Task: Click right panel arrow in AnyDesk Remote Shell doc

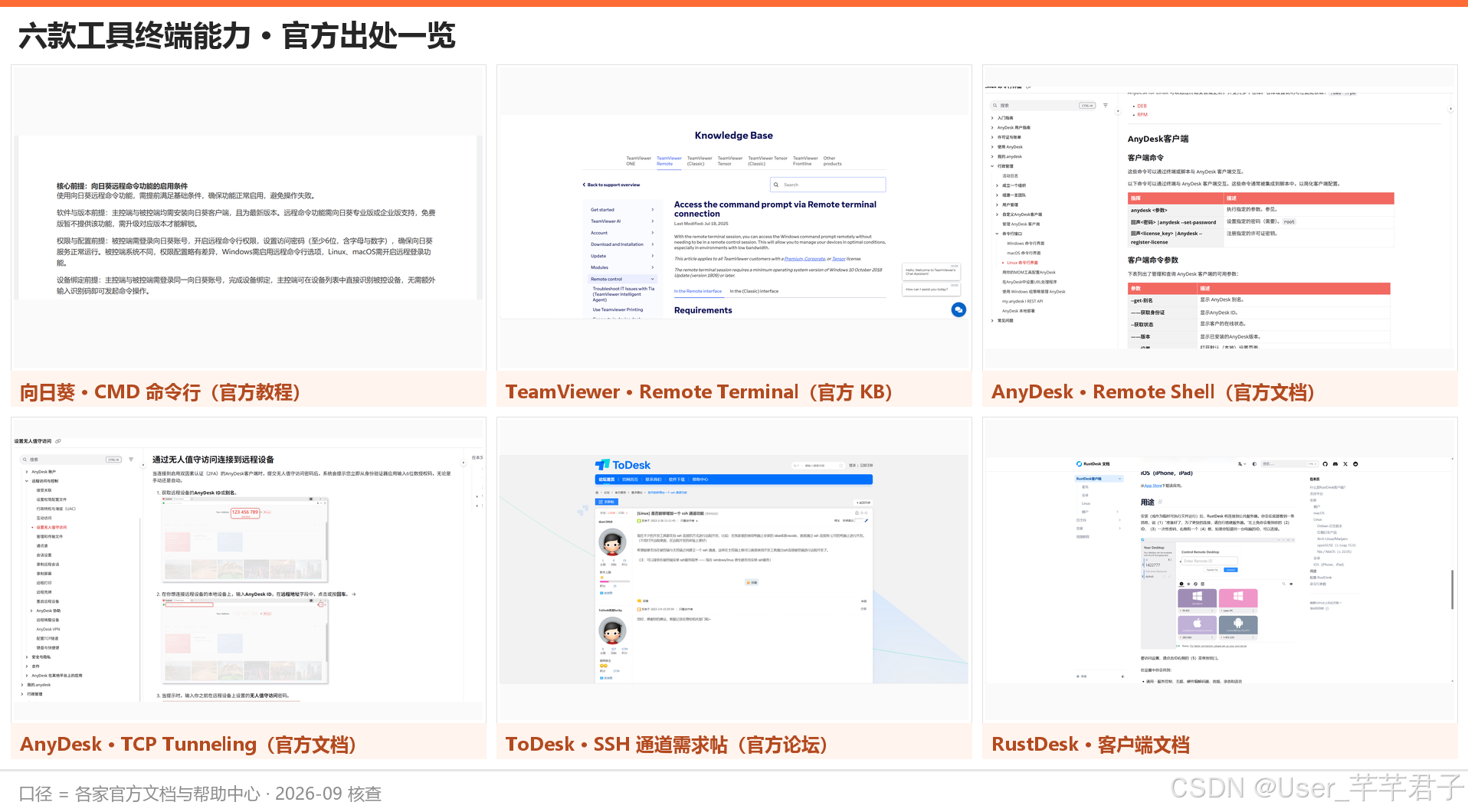Action: 1450,109
